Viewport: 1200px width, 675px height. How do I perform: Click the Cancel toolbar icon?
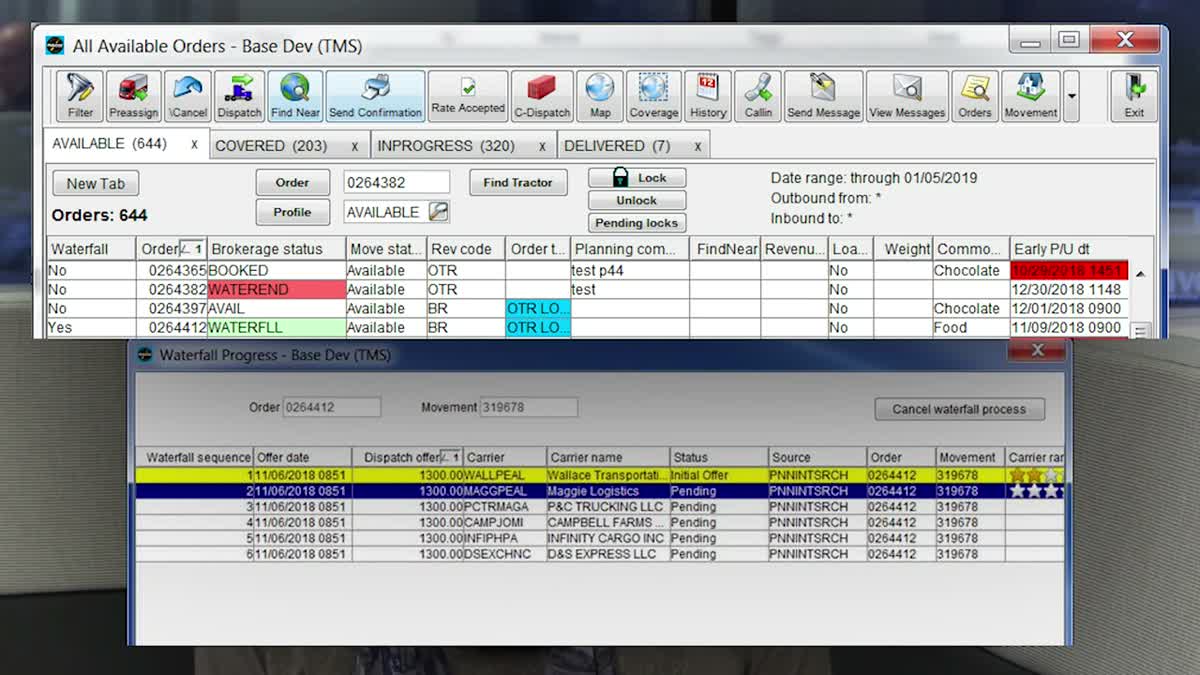click(188, 96)
